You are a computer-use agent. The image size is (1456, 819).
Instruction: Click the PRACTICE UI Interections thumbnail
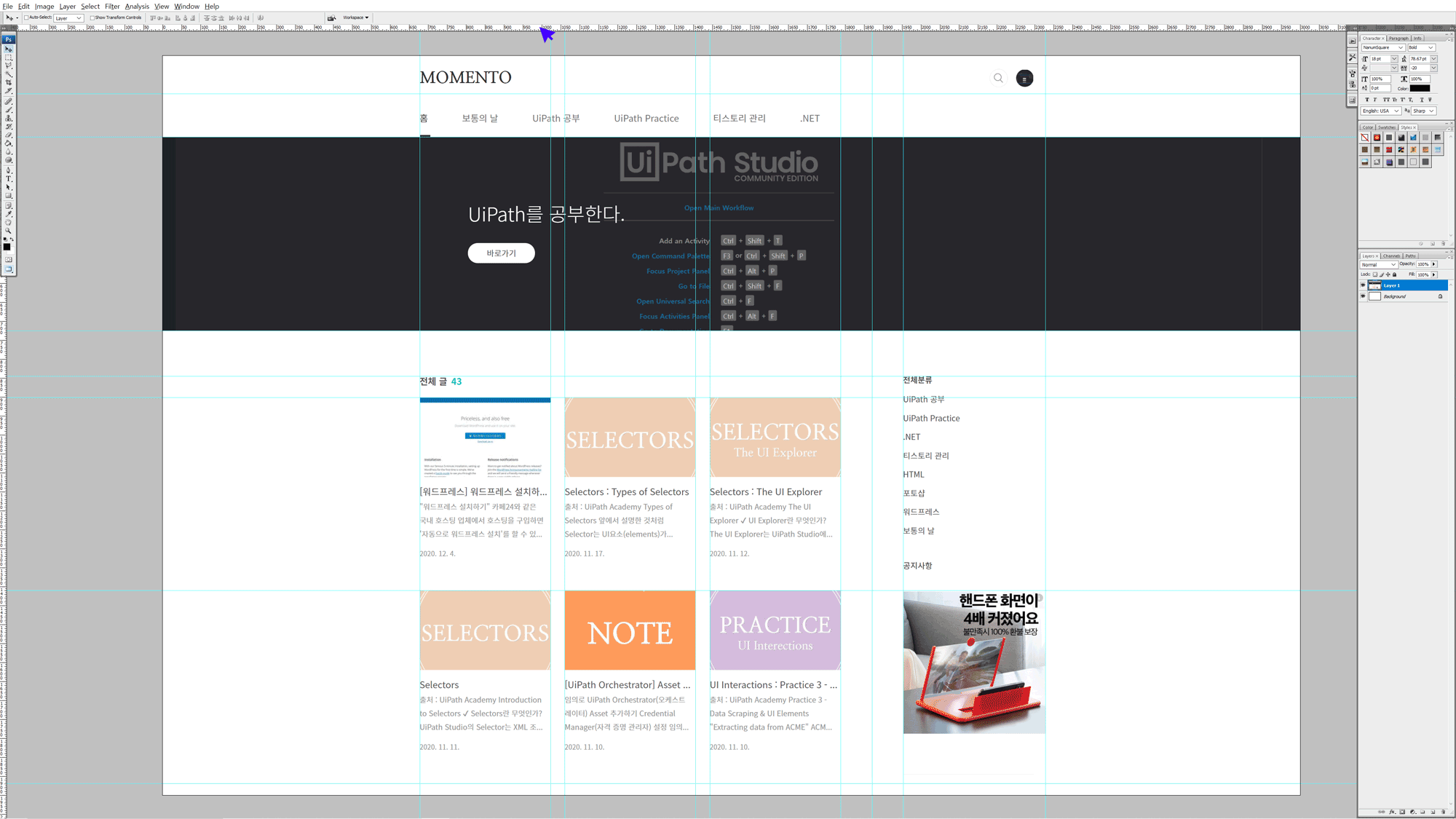pyautogui.click(x=775, y=630)
